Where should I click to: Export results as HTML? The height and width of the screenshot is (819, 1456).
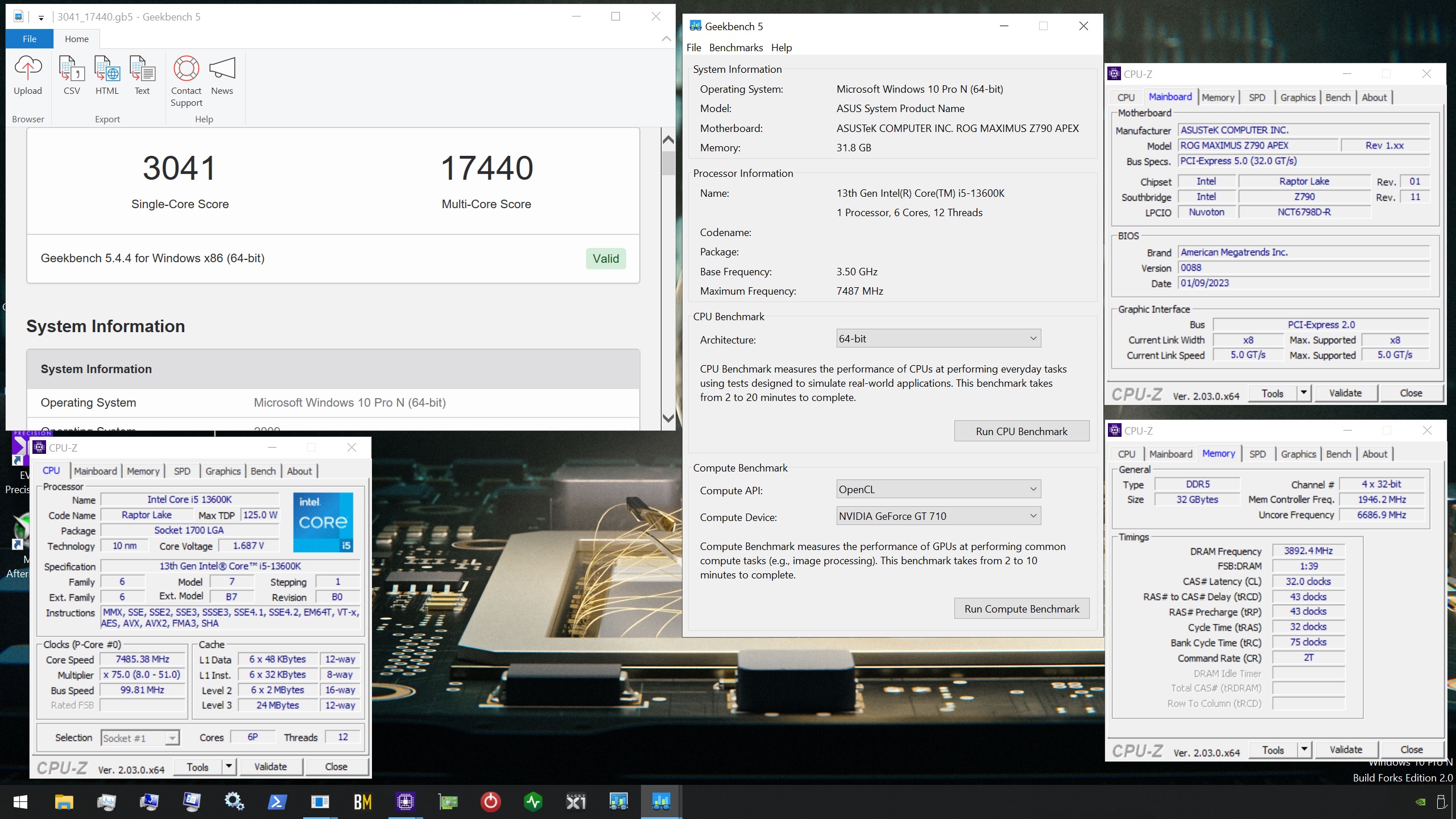point(107,76)
